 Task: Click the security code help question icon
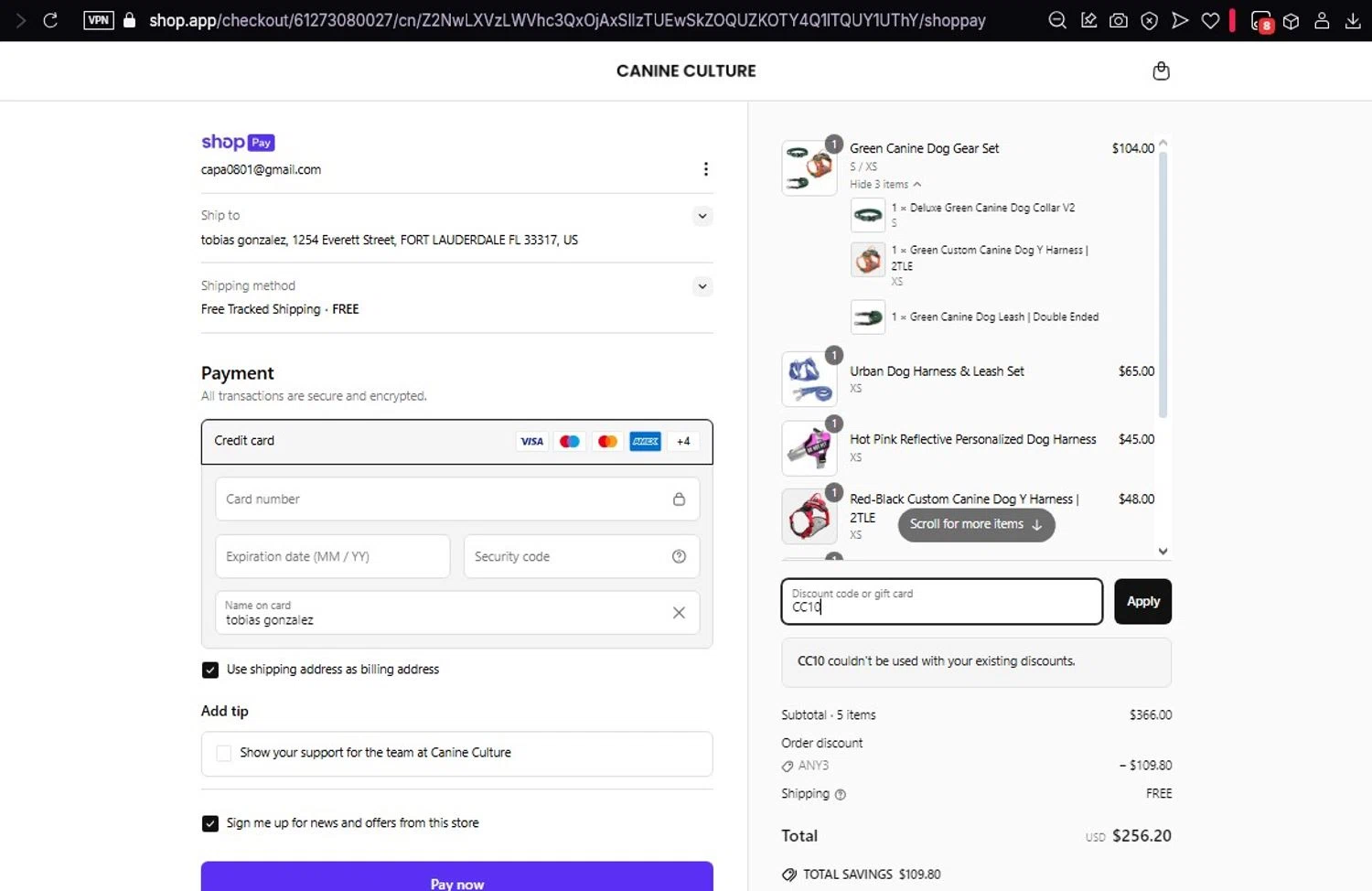pyautogui.click(x=679, y=556)
